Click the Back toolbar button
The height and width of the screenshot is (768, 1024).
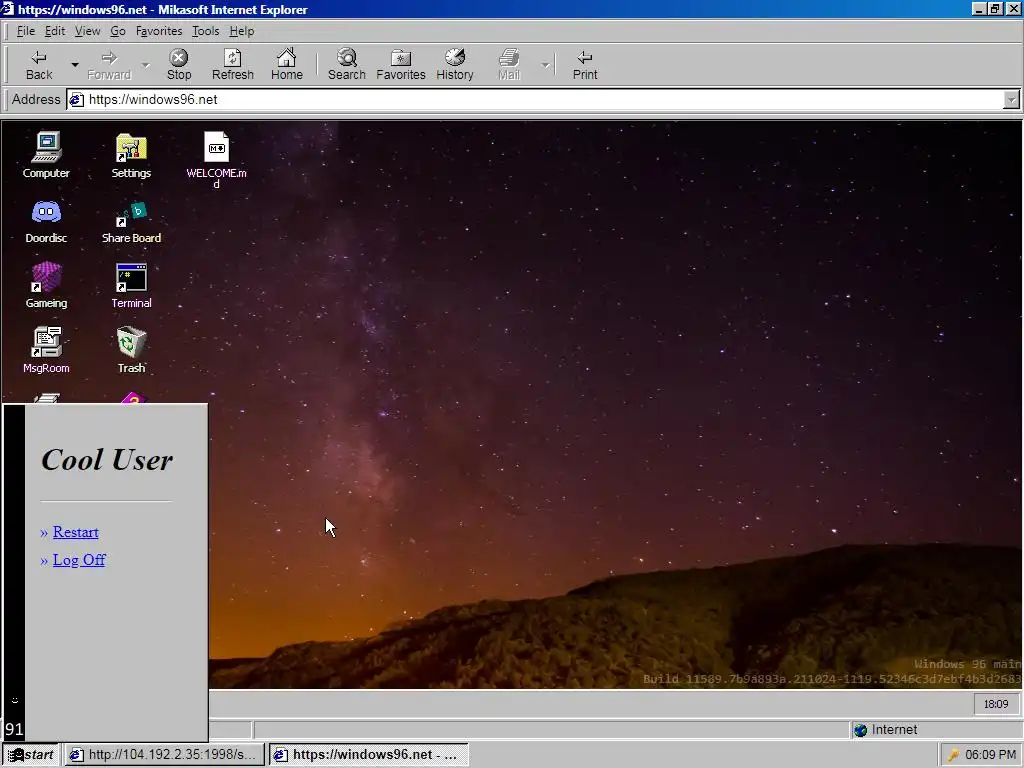pyautogui.click(x=39, y=65)
